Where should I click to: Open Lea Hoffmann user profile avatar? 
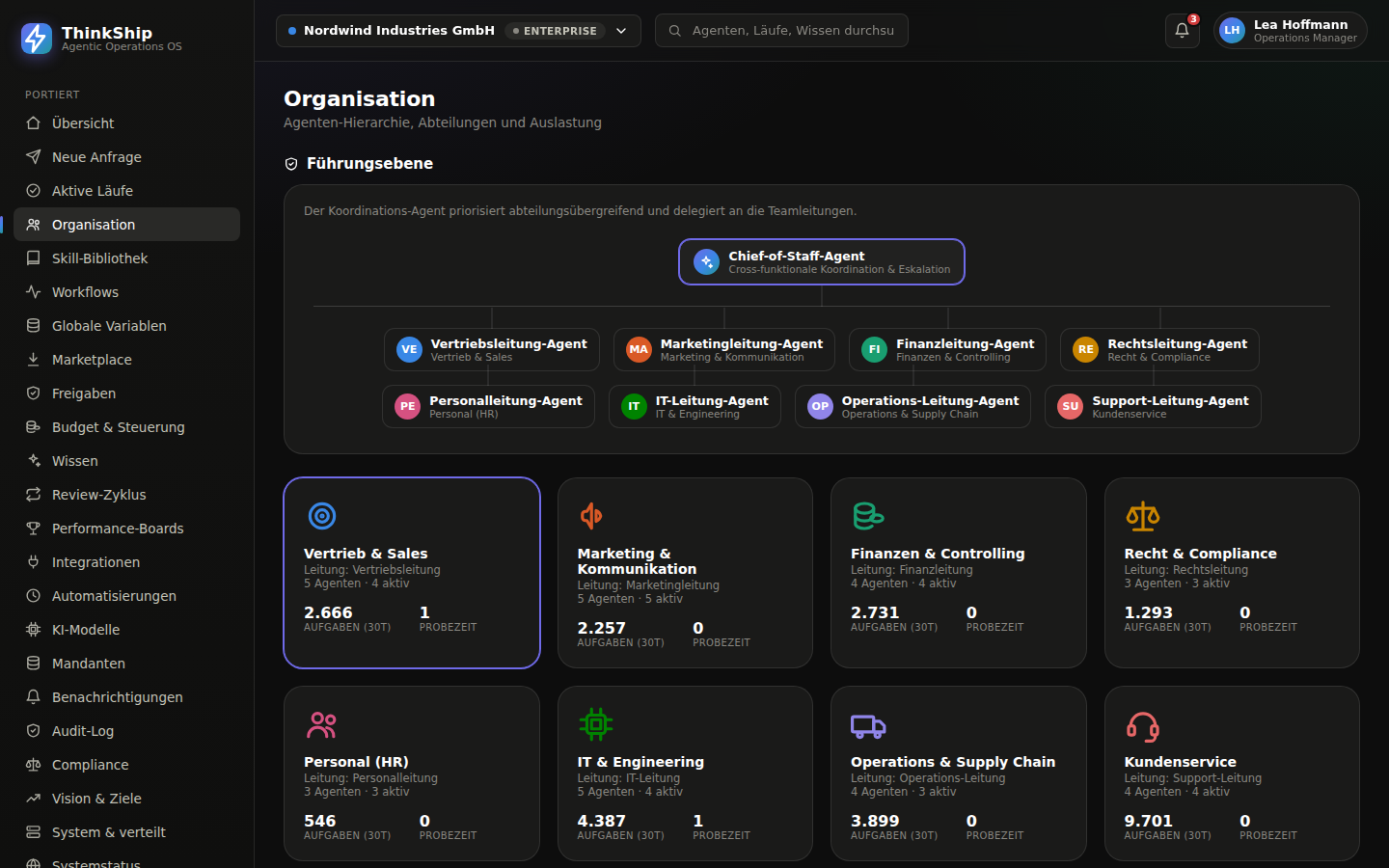point(1232,31)
